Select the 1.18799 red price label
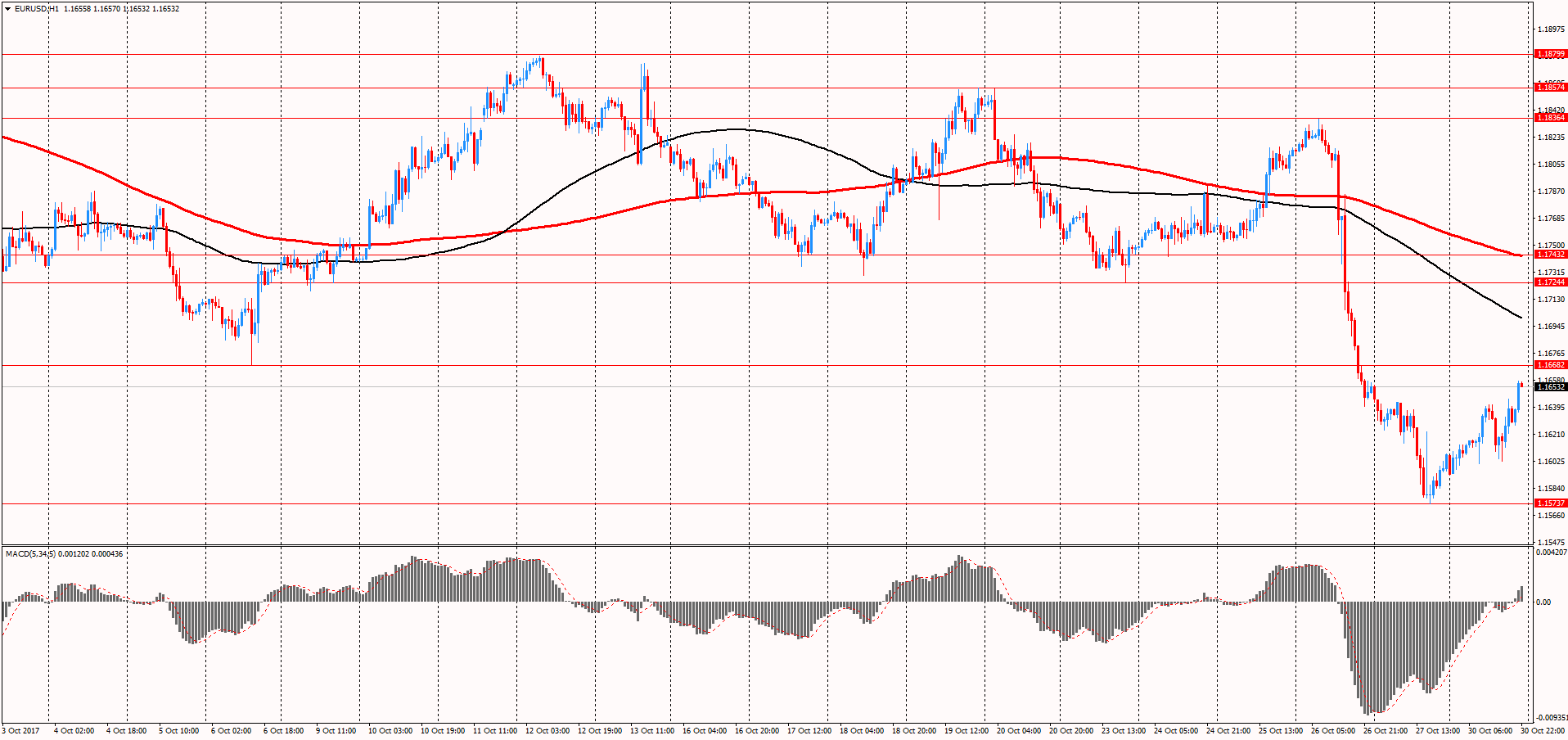The height and width of the screenshot is (740, 1568). pyautogui.click(x=1550, y=54)
